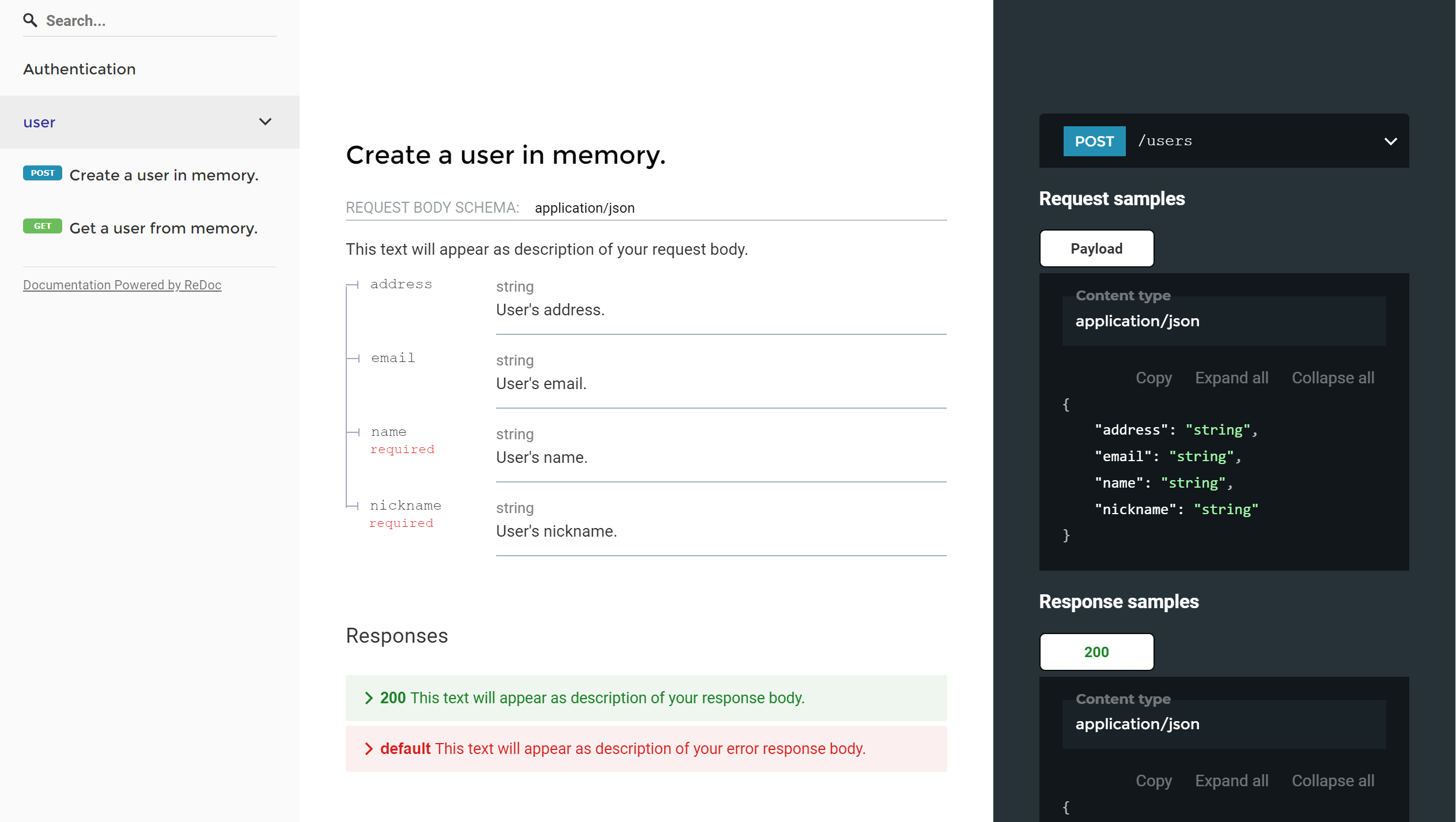Click the ReDoc powered documentation link
Viewport: 1456px width, 822px height.
click(122, 285)
